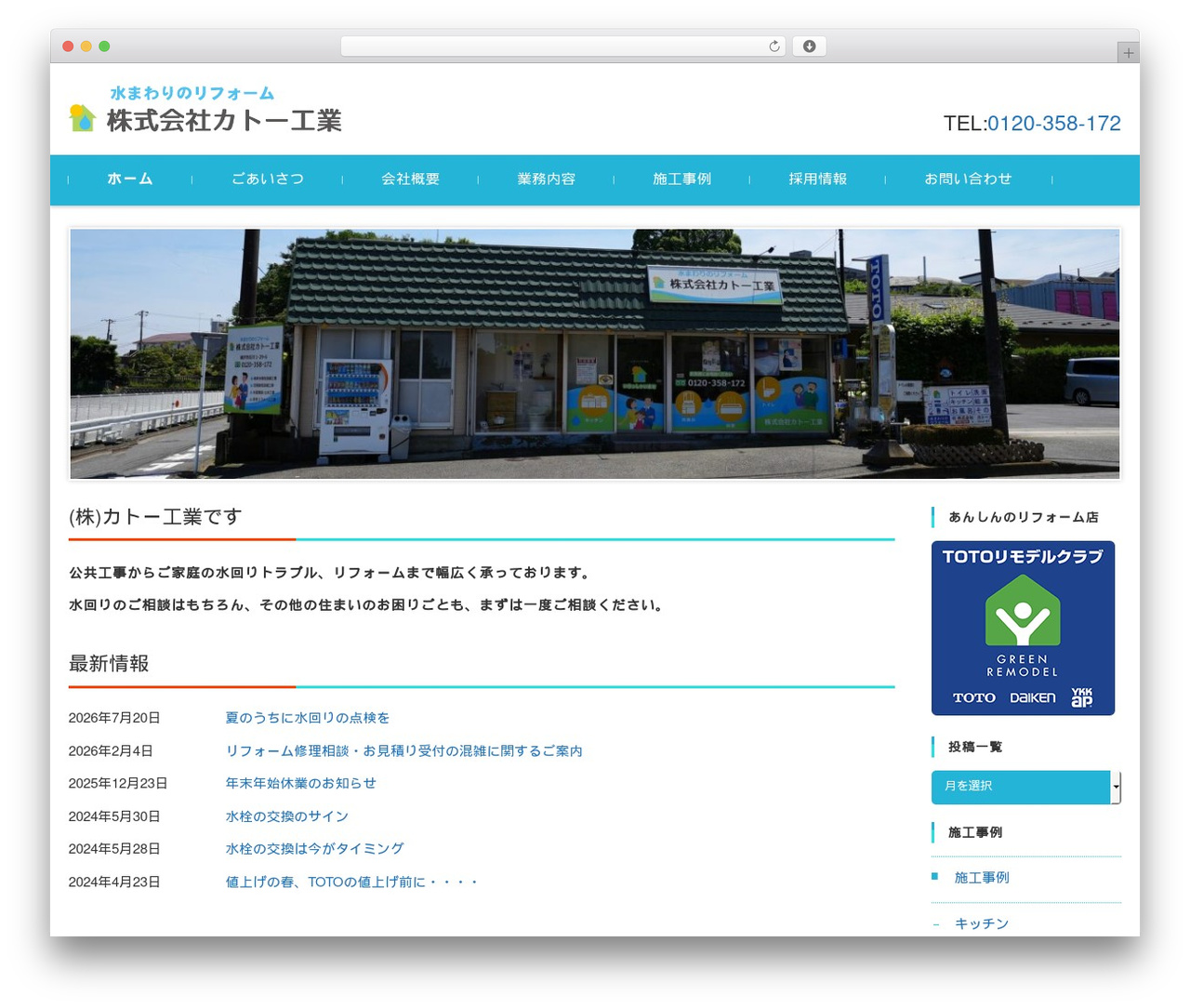Click the date 2024年4月23日
This screenshot has height=1008, width=1190.
114,882
